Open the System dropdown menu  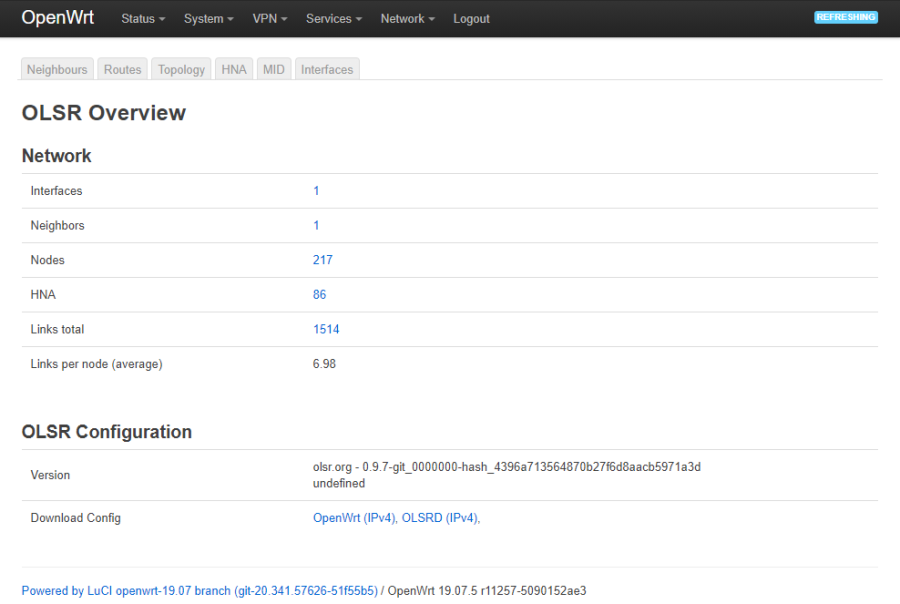207,18
